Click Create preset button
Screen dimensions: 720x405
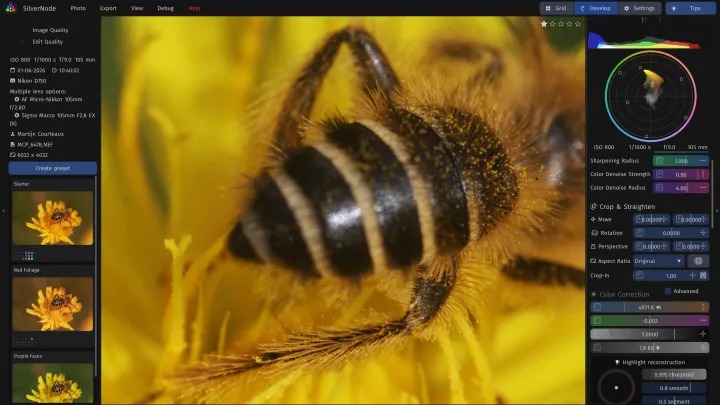point(52,168)
